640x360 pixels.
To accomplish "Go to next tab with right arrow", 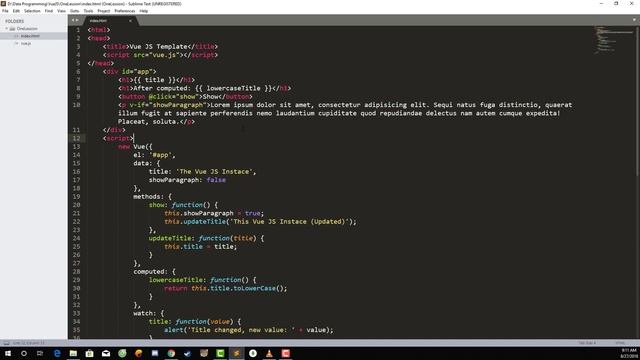I will tap(77, 20).
